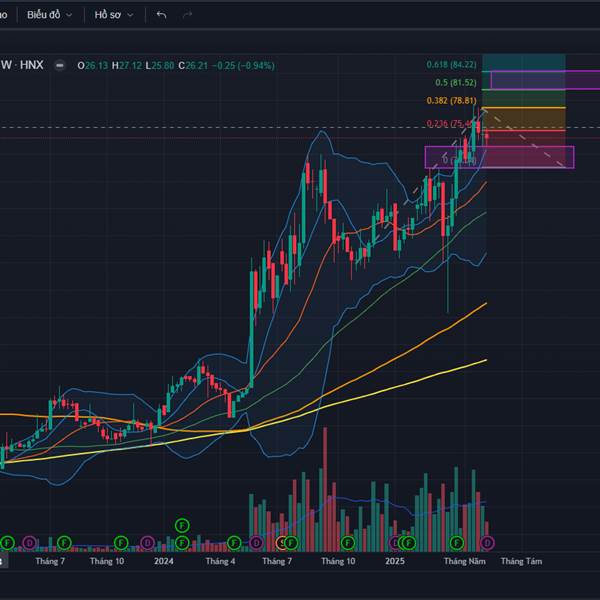Open the Hồ sơ dropdown menu
The image size is (600, 600).
[x=114, y=15]
